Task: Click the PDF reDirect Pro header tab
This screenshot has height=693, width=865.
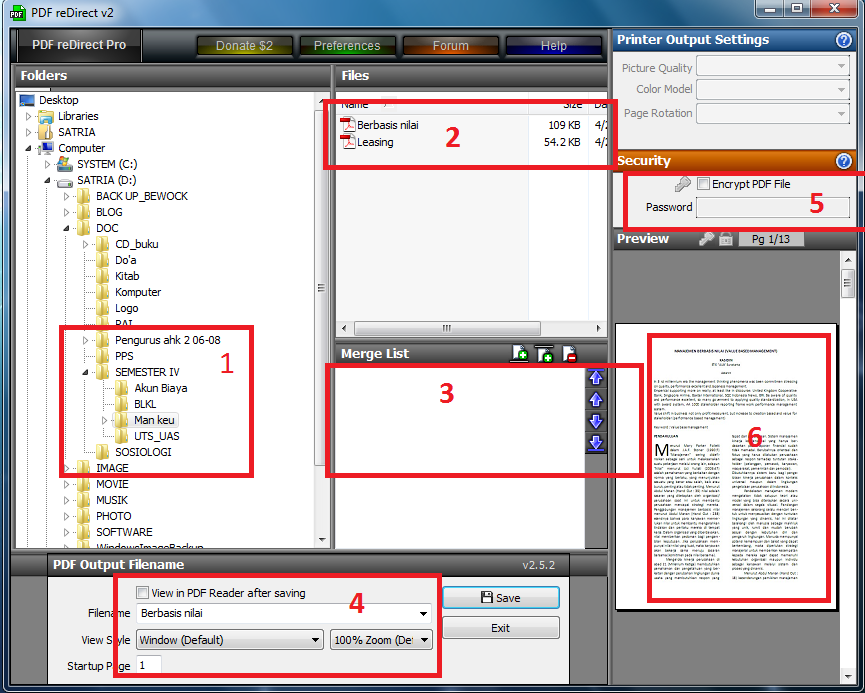Action: click(x=79, y=45)
